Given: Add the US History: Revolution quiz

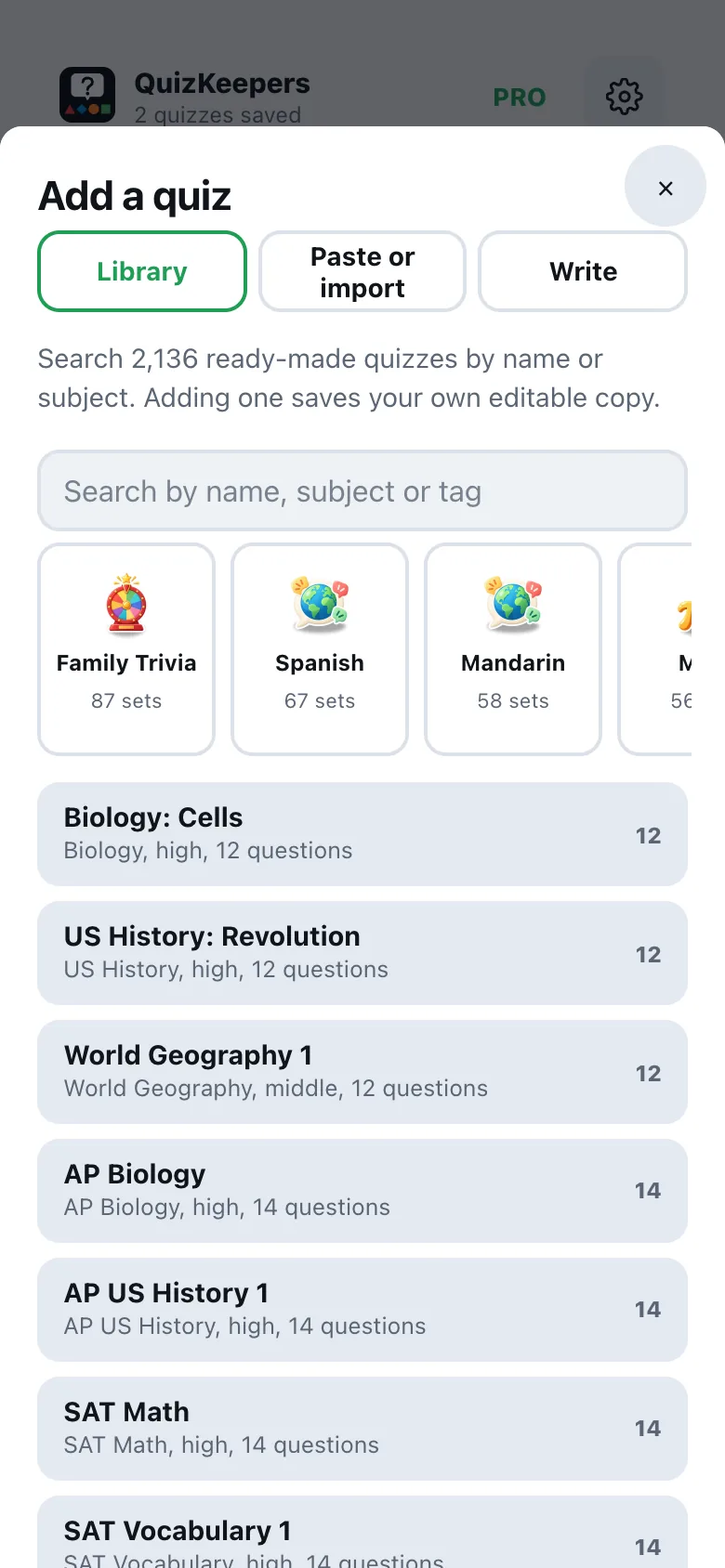Looking at the screenshot, I should coord(362,953).
